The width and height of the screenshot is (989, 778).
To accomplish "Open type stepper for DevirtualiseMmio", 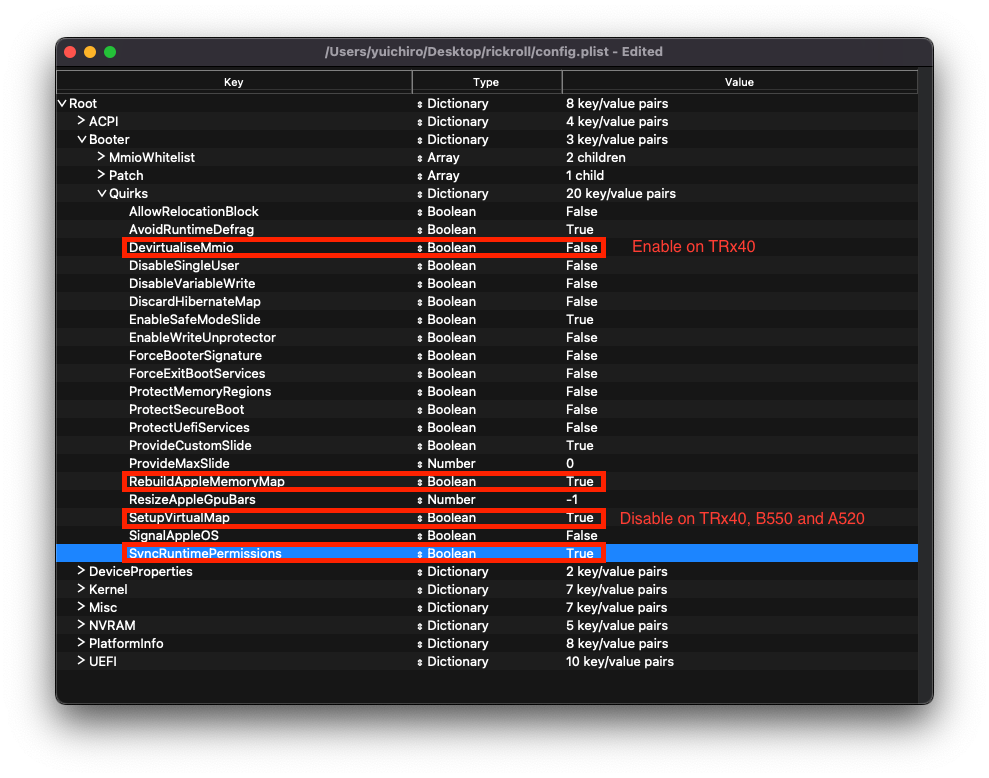I will pos(420,248).
